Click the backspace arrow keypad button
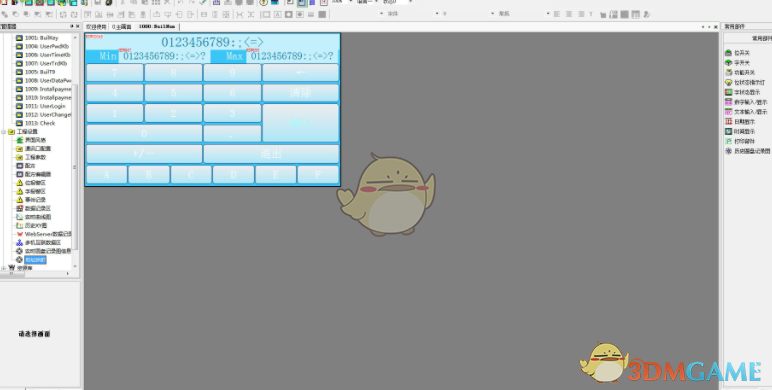 point(300,73)
